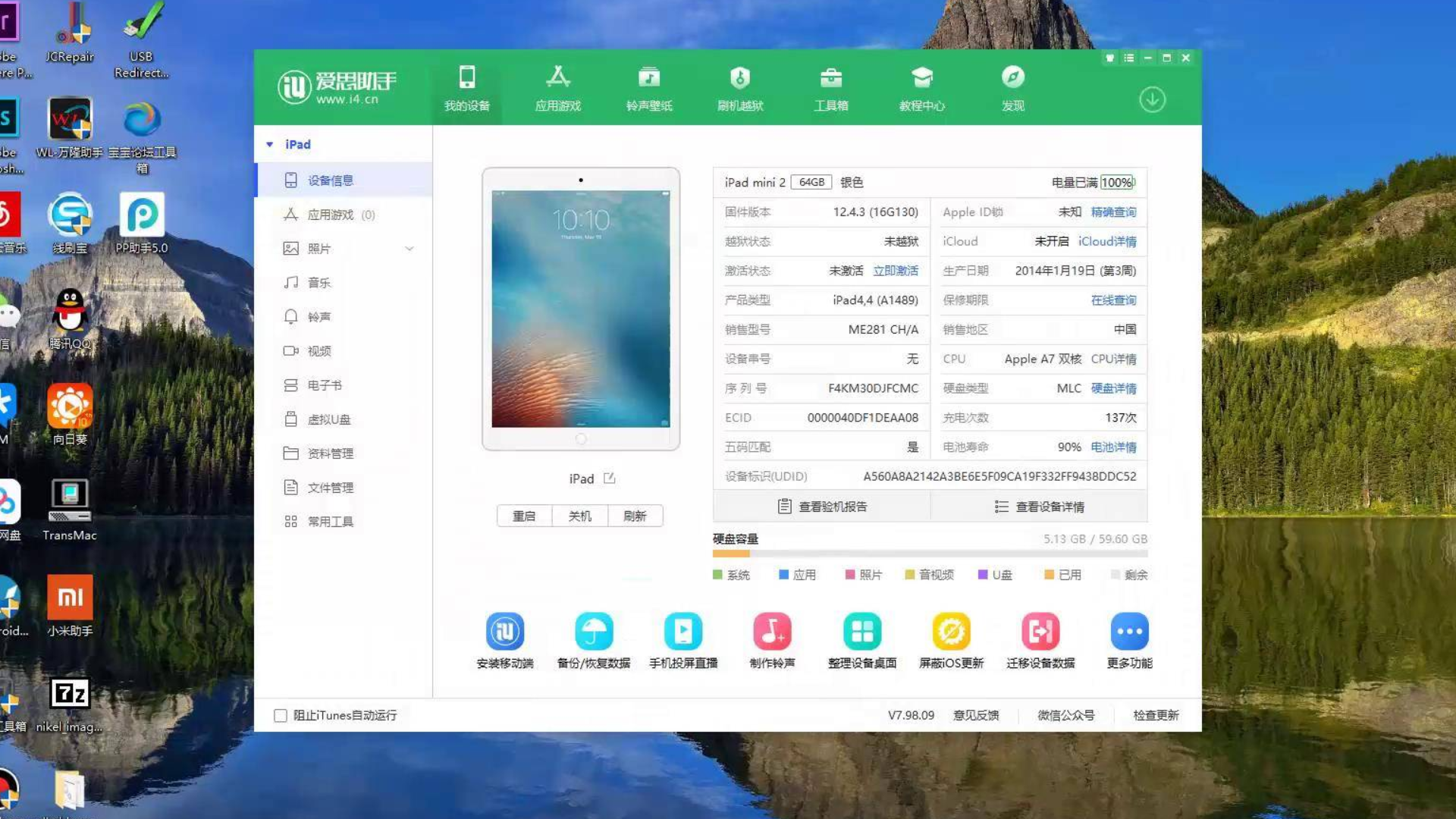This screenshot has width=1456, height=819.
Task: Click 查看设备详情 button
Action: 1039,507
